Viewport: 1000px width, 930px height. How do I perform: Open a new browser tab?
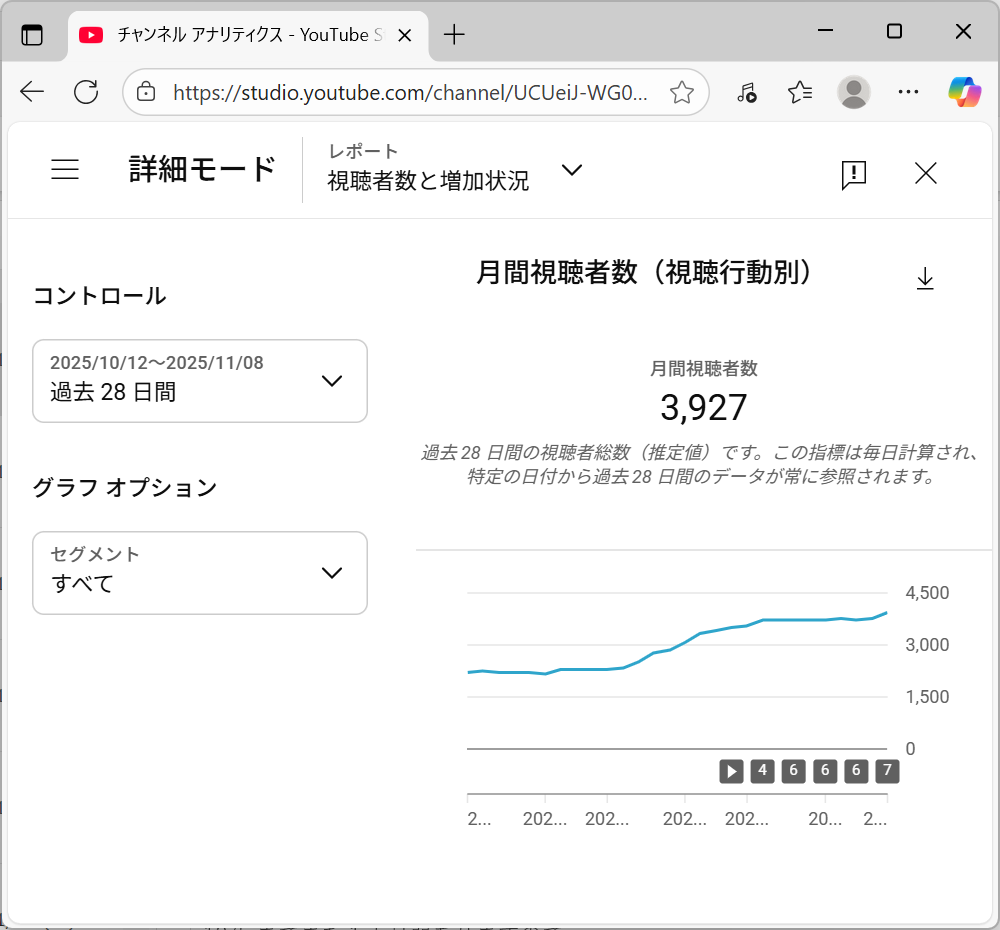455,35
